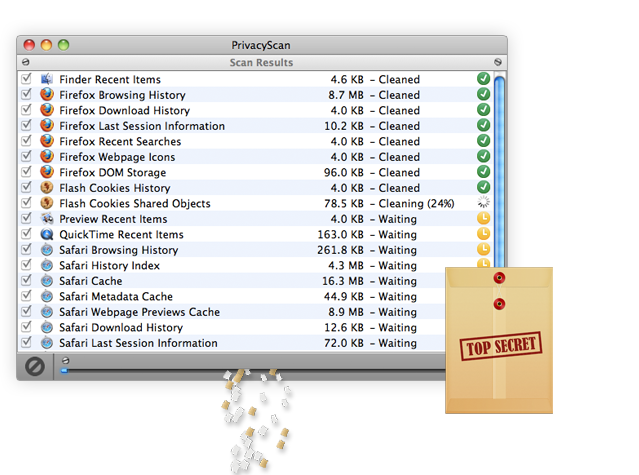
Task: Click the spinner for Flash Cookies Shared Objects
Action: pyautogui.click(x=483, y=203)
